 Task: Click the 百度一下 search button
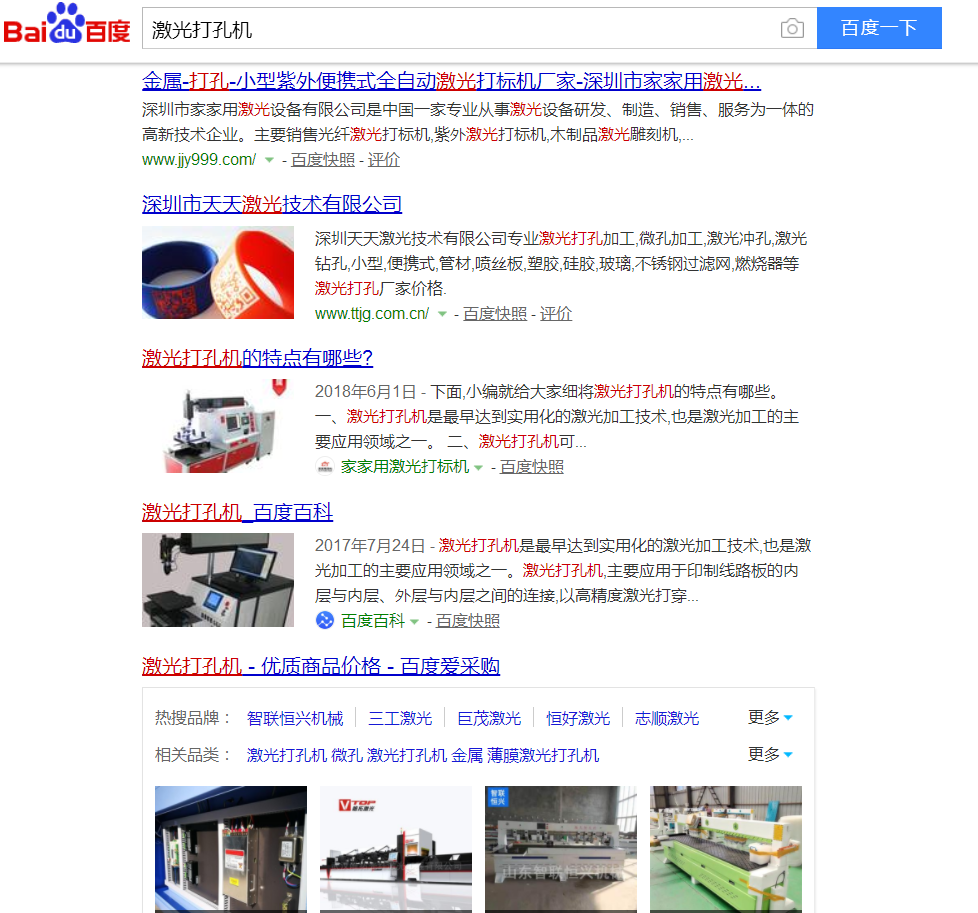click(879, 28)
